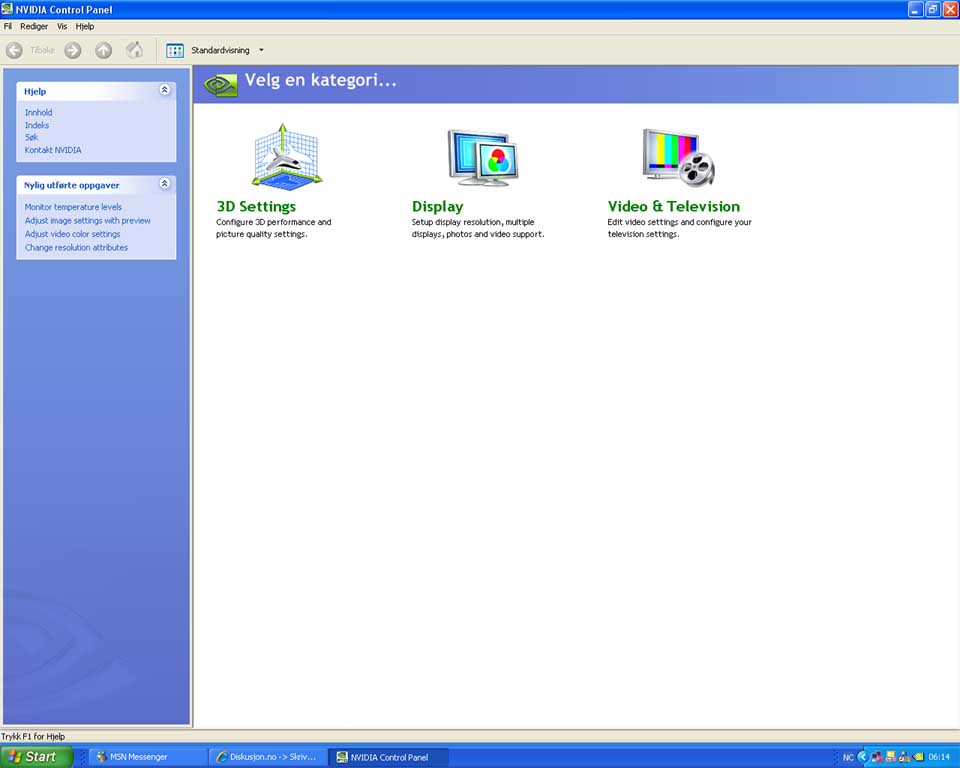The image size is (960, 768).
Task: Open the 3D Settings category icon
Action: pos(287,156)
